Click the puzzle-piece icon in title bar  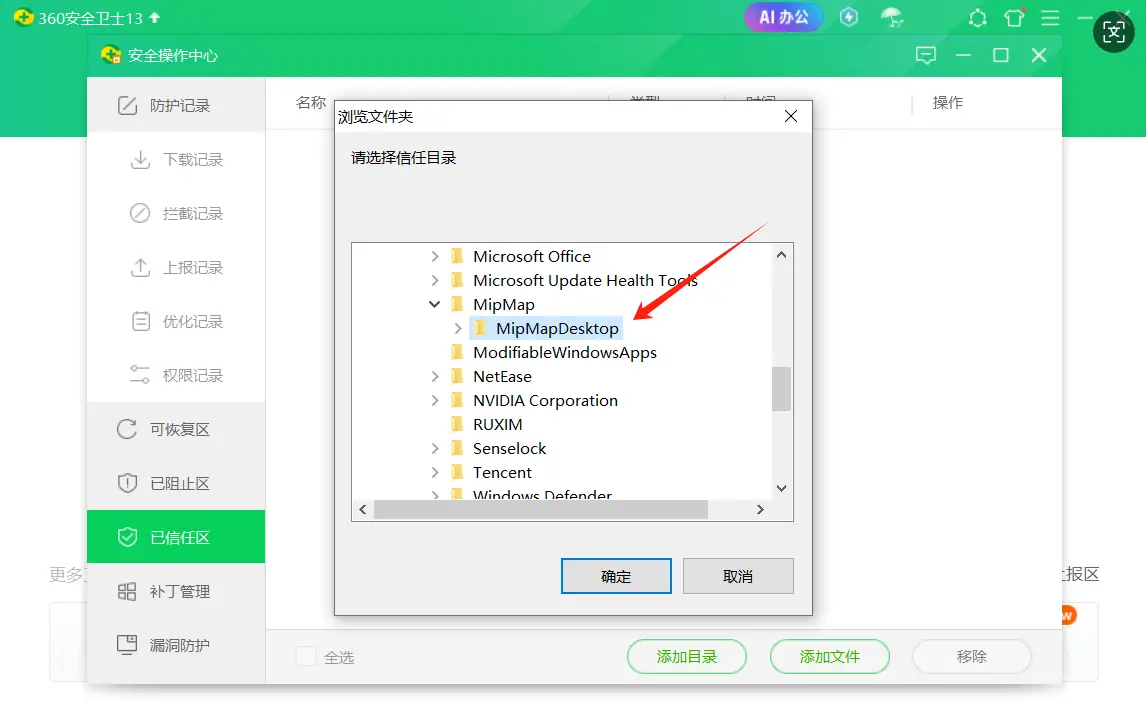(x=978, y=18)
